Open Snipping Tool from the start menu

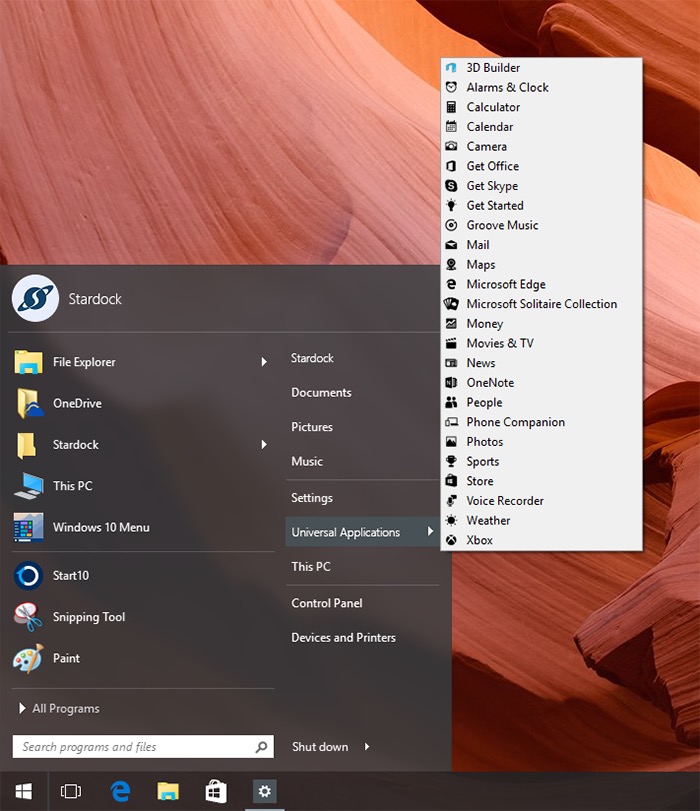pos(88,617)
